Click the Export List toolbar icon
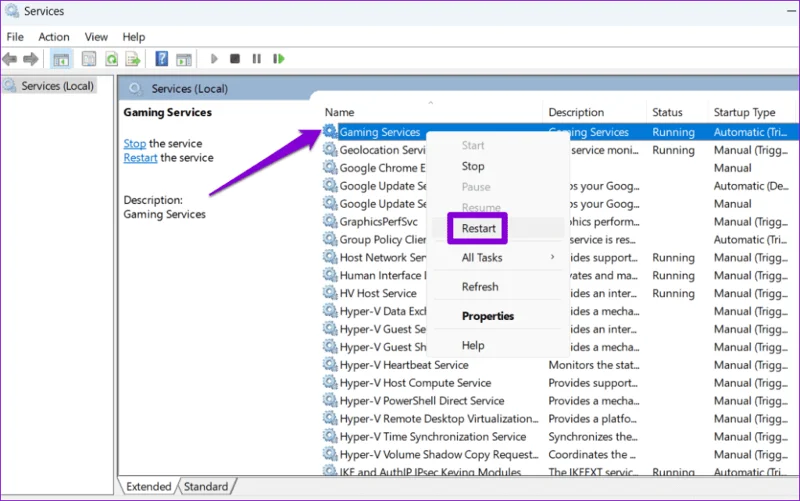Viewport: 800px width, 501px height. (x=133, y=59)
